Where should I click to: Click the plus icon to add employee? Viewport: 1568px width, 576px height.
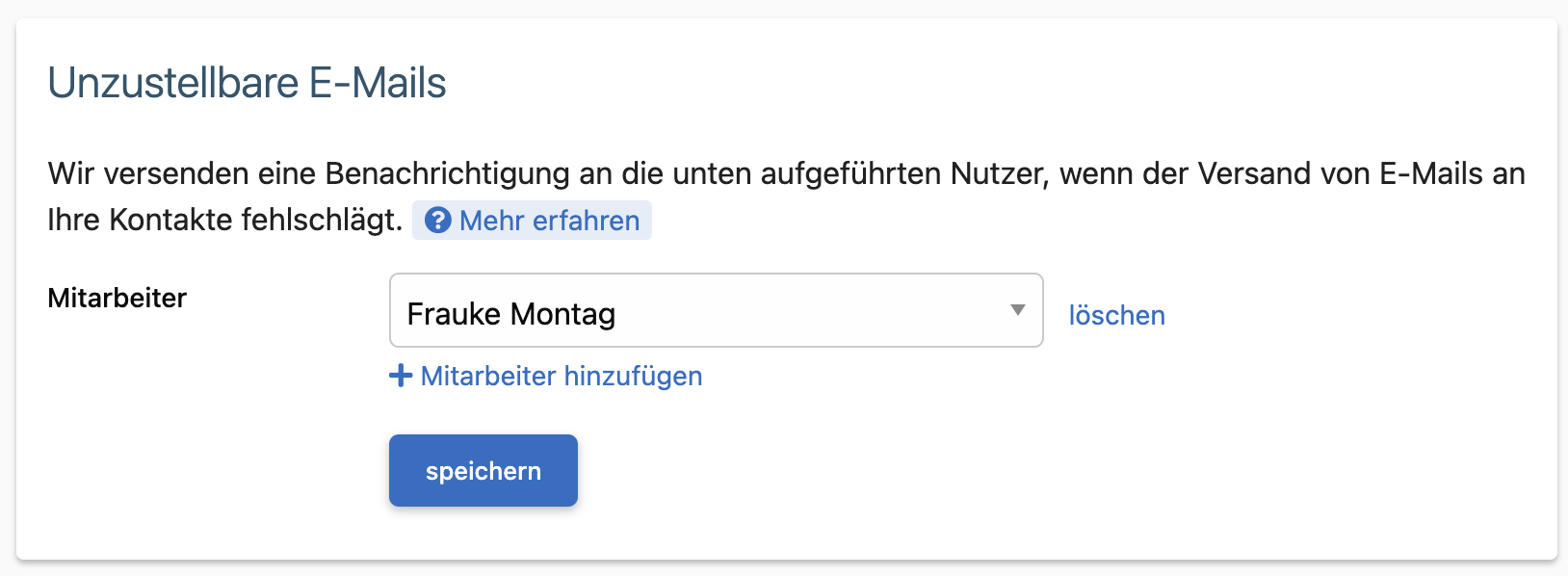[401, 376]
